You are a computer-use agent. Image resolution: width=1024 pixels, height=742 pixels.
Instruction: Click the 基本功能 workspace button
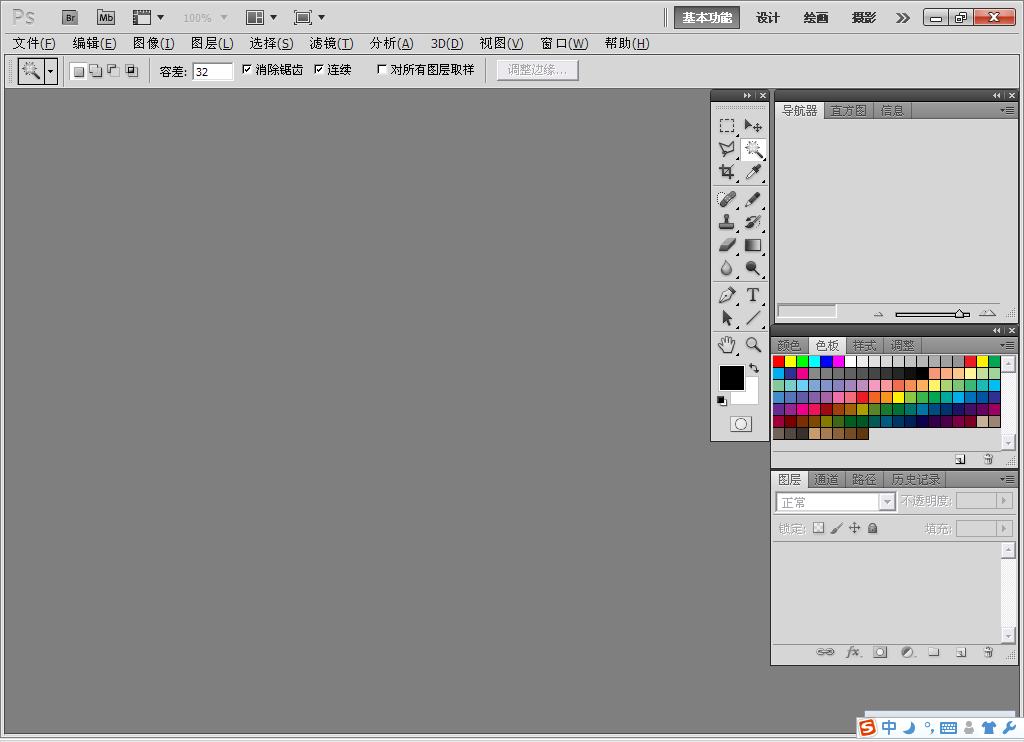click(x=707, y=18)
